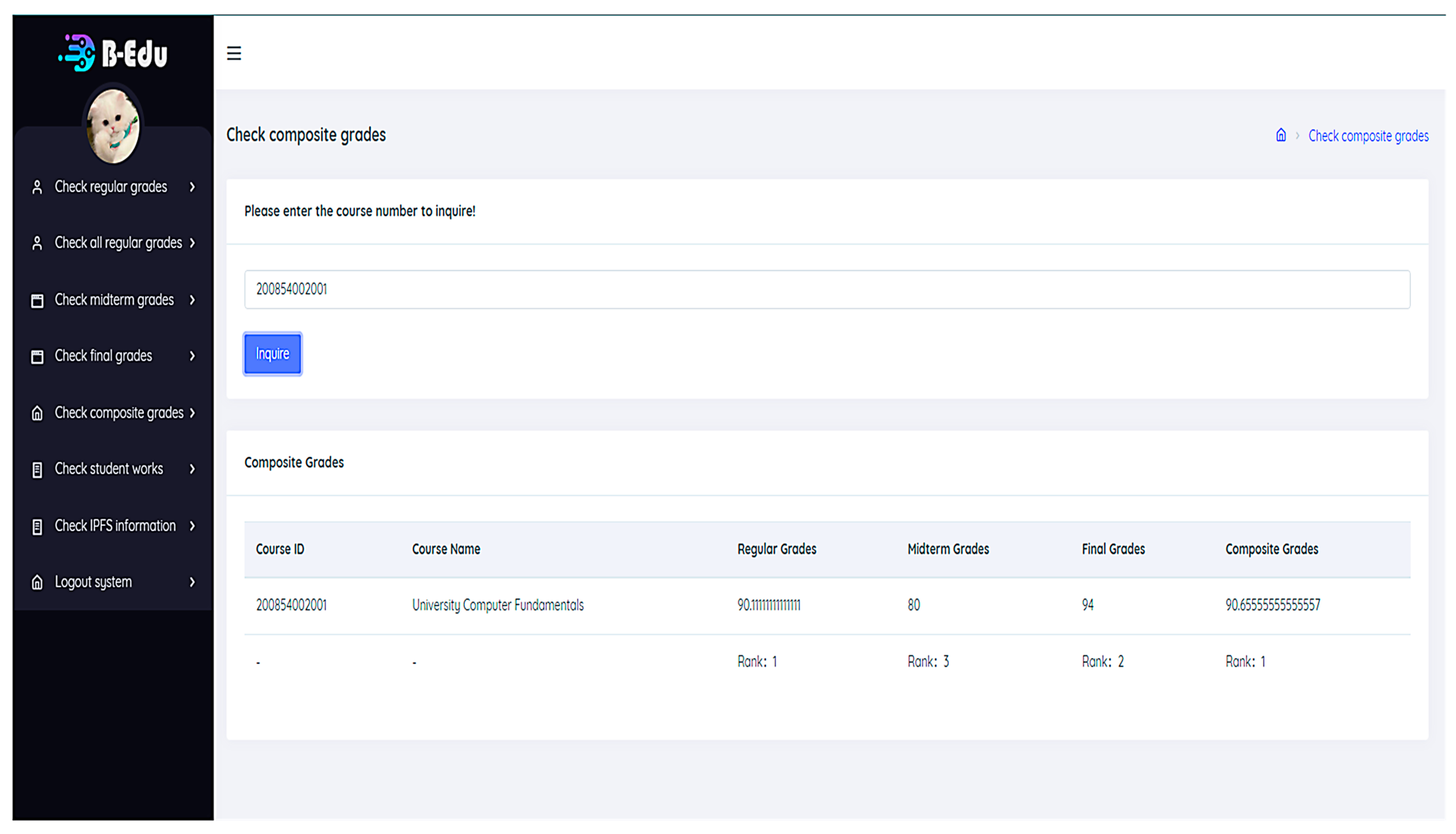1456x834 pixels.
Task: Click the home icon in breadcrumb
Action: (x=1281, y=135)
